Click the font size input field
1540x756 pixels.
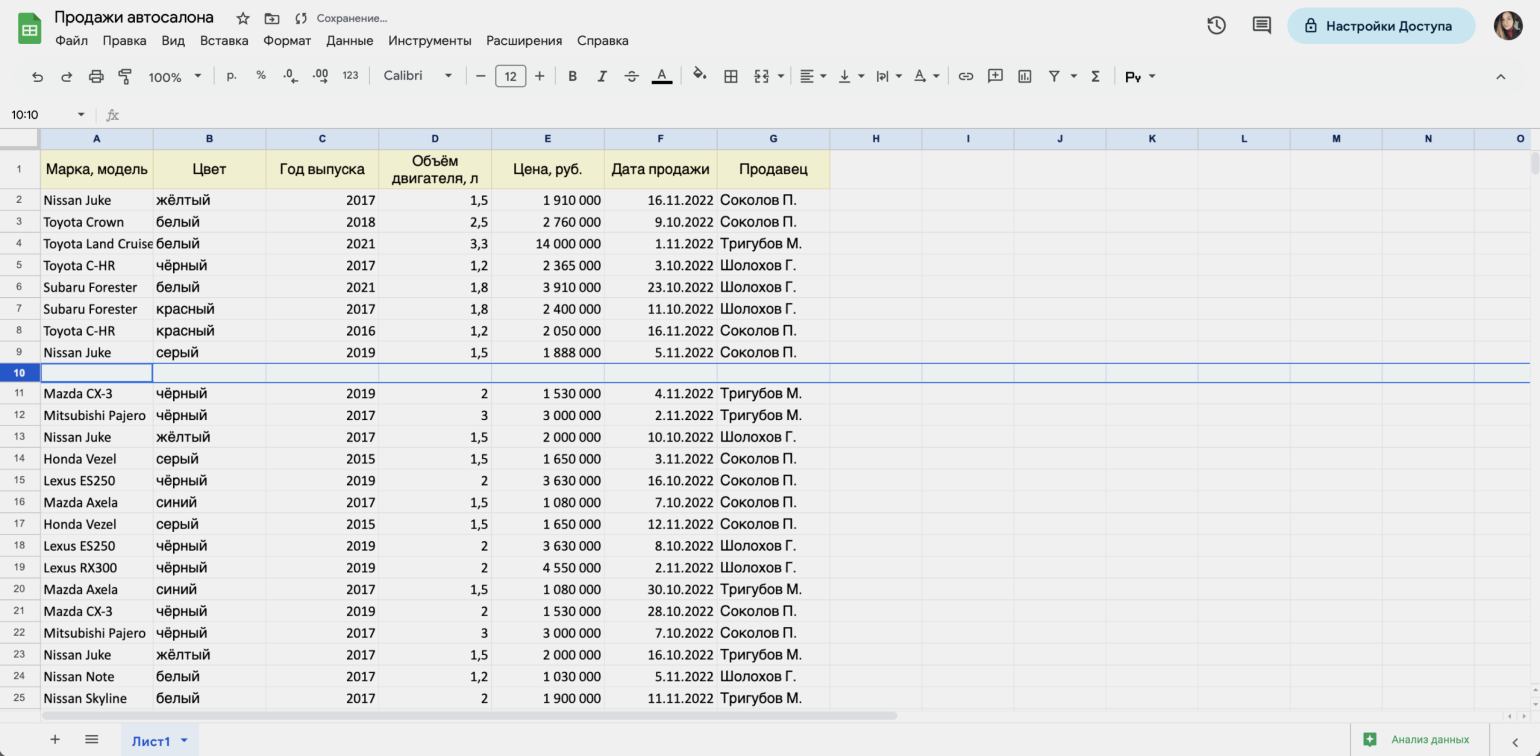[510, 76]
